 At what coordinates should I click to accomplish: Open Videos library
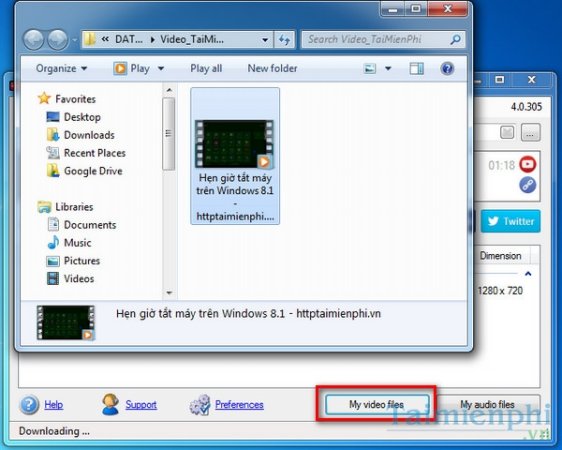point(79,279)
